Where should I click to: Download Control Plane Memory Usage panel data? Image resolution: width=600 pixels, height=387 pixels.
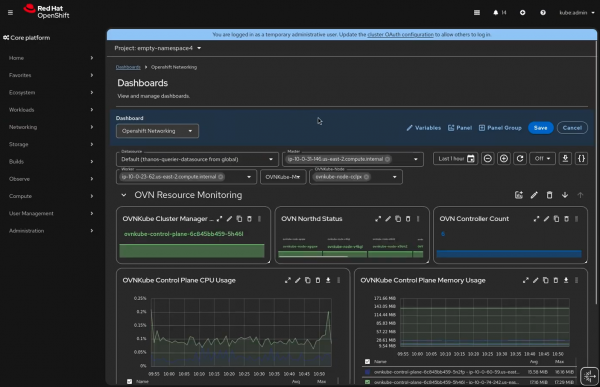click(x=566, y=280)
